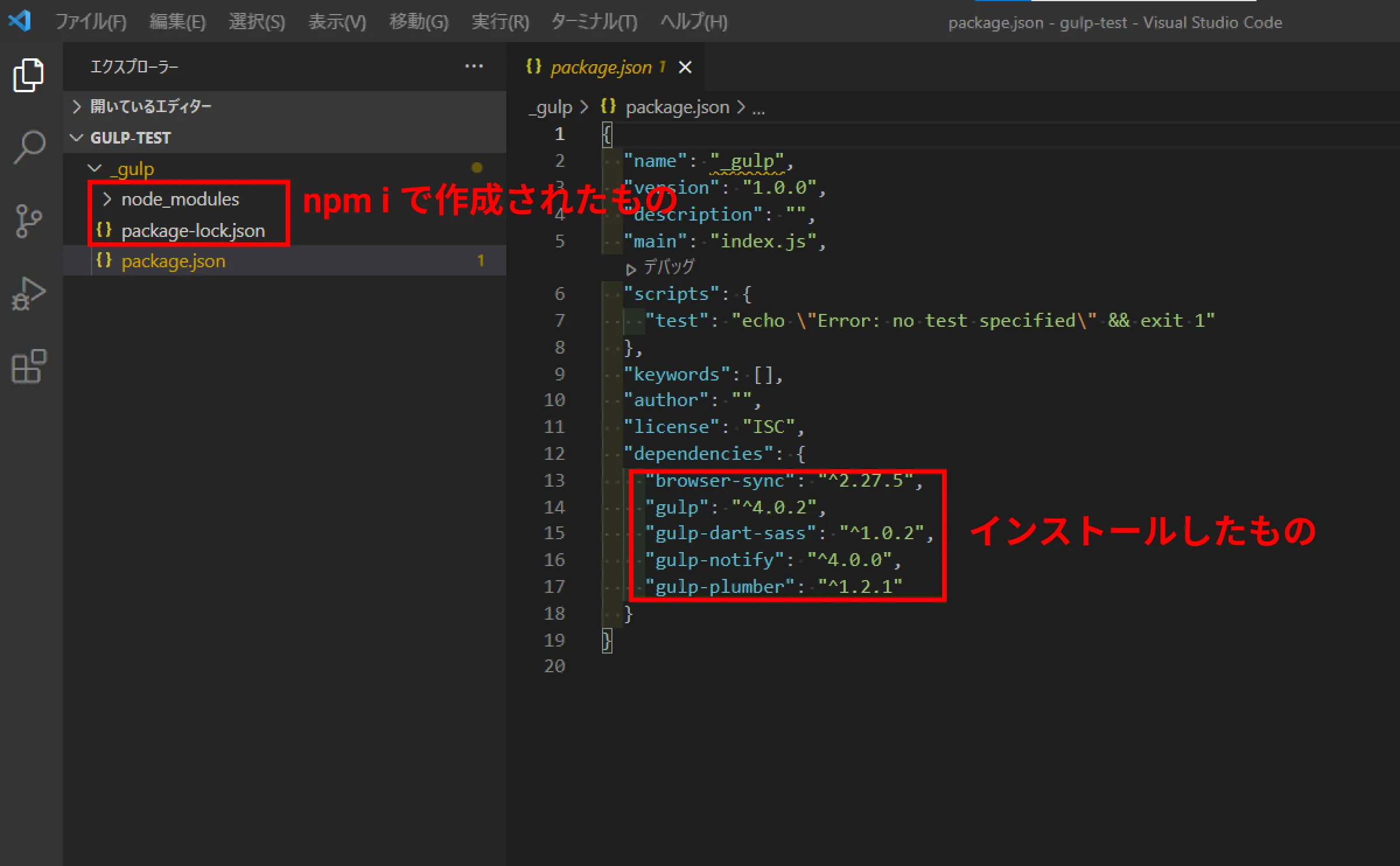
Task: Expand the 開いているエディター section
Action: (76, 106)
